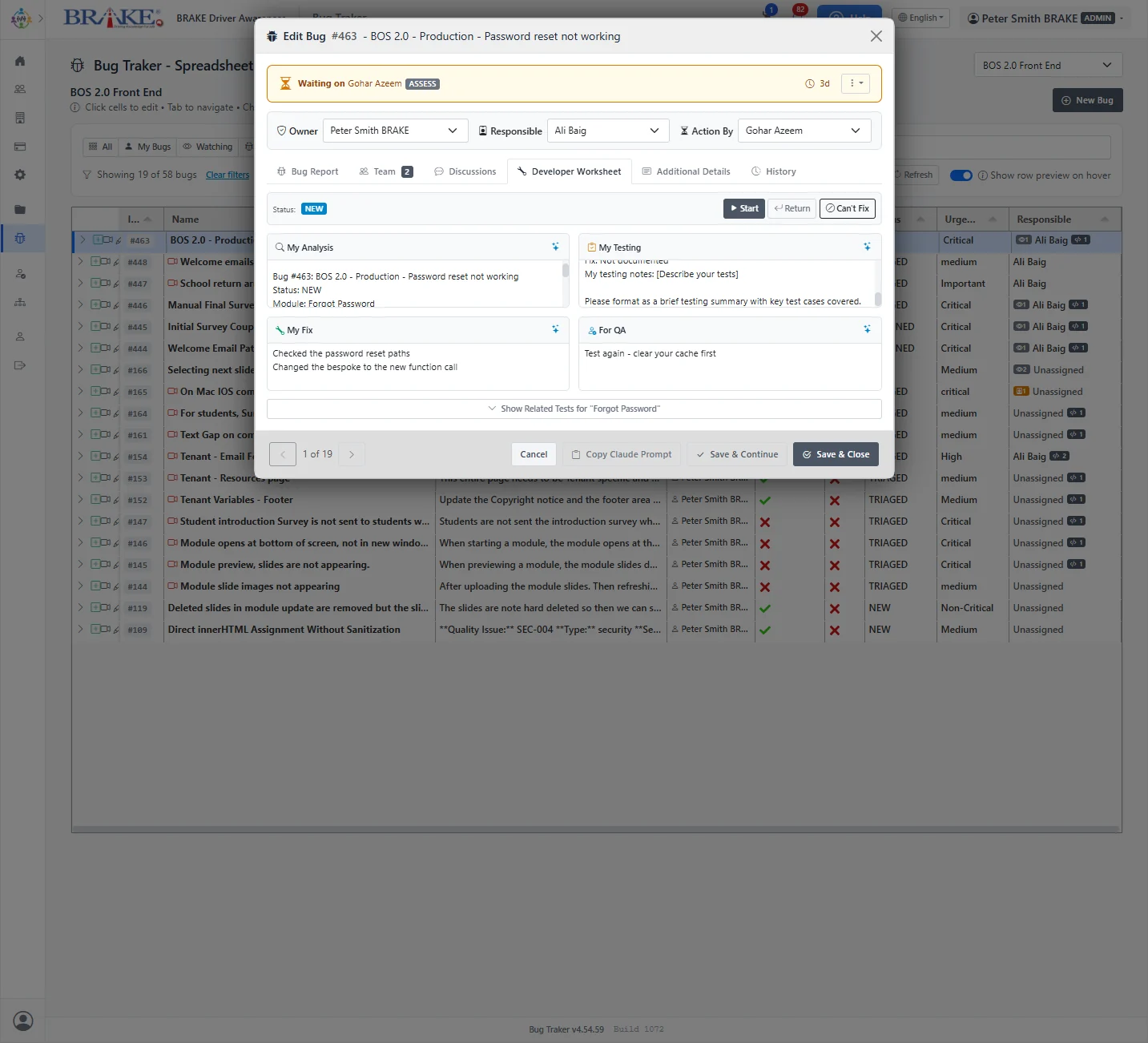Click Save & Close button
The height and width of the screenshot is (1043, 1148).
(x=836, y=454)
